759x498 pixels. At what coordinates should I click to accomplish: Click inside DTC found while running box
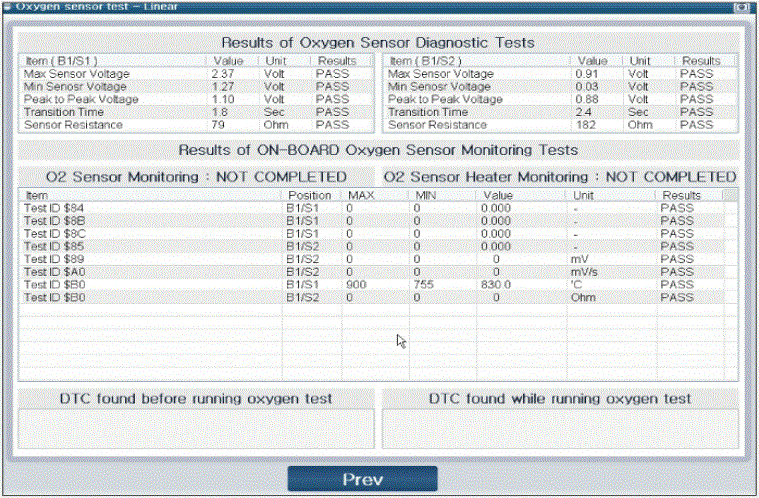tap(559, 428)
